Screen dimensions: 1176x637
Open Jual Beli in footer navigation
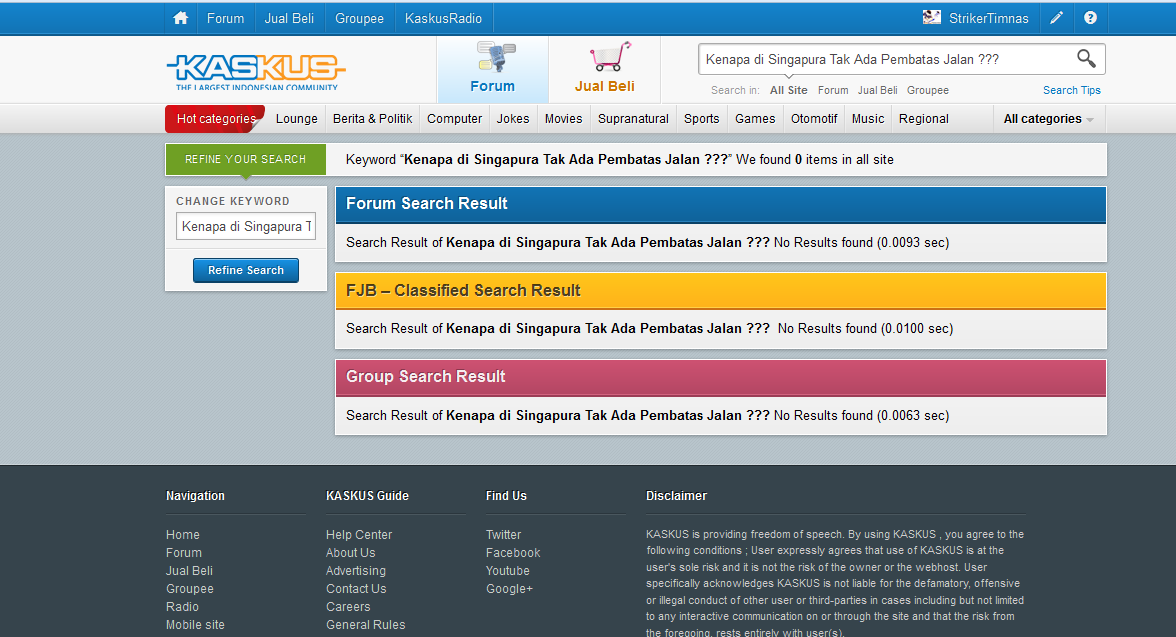[x=190, y=570]
